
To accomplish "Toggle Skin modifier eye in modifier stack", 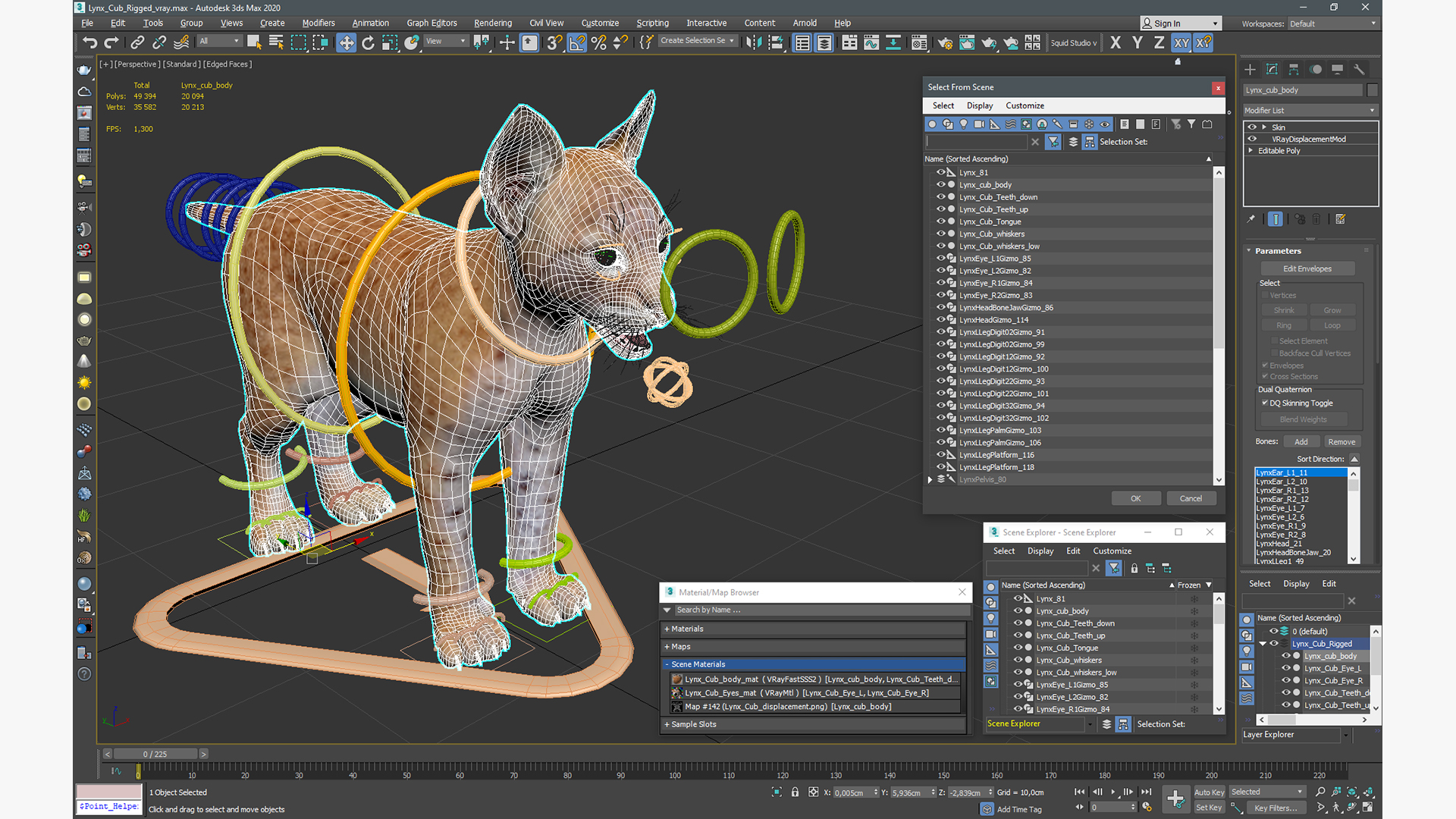I will (1252, 127).
